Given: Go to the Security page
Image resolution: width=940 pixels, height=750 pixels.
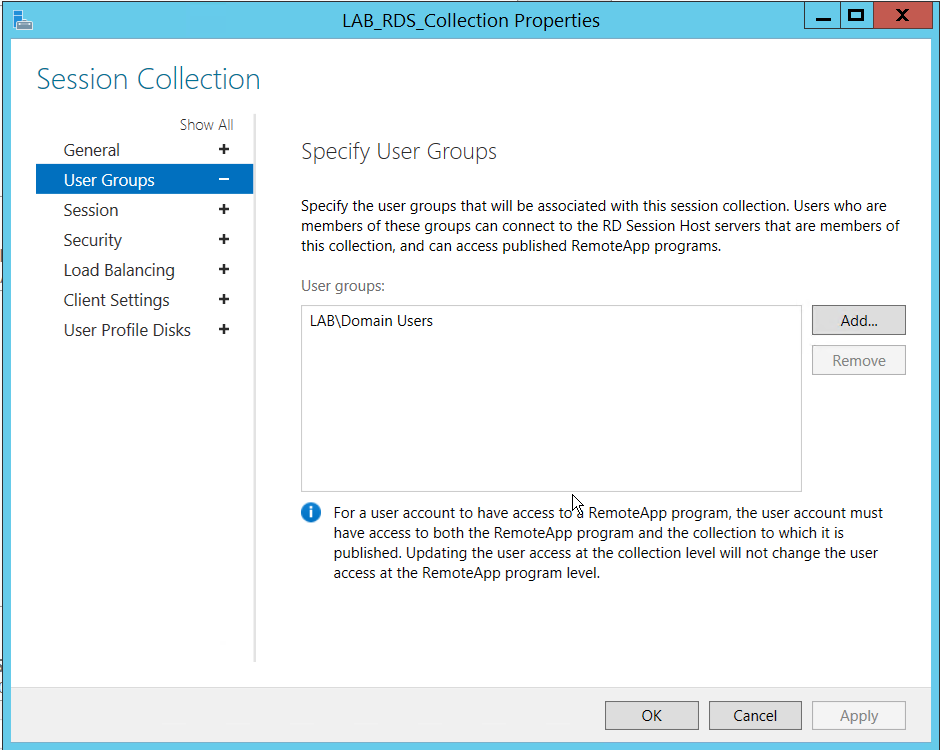Looking at the screenshot, I should click(x=93, y=240).
